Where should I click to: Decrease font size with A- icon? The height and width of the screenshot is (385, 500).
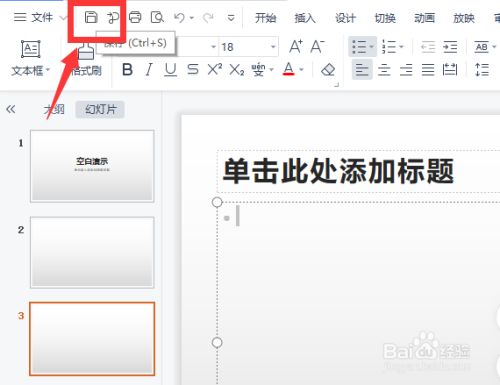317,46
